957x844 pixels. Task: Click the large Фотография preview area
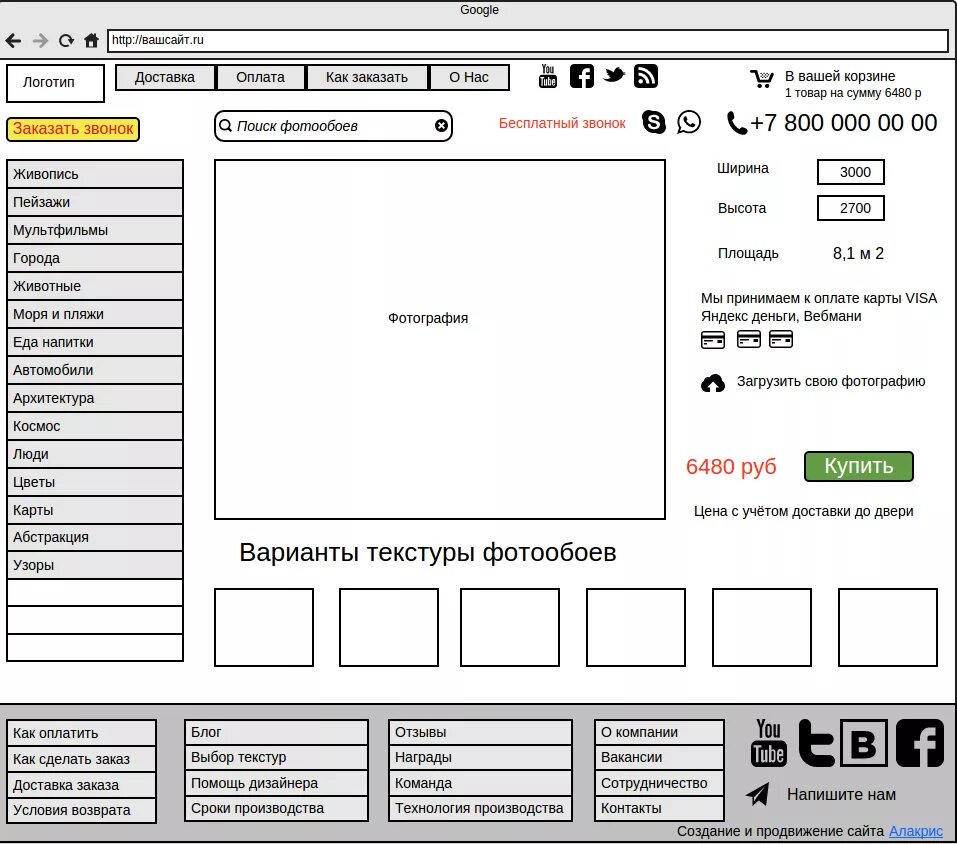coord(439,339)
